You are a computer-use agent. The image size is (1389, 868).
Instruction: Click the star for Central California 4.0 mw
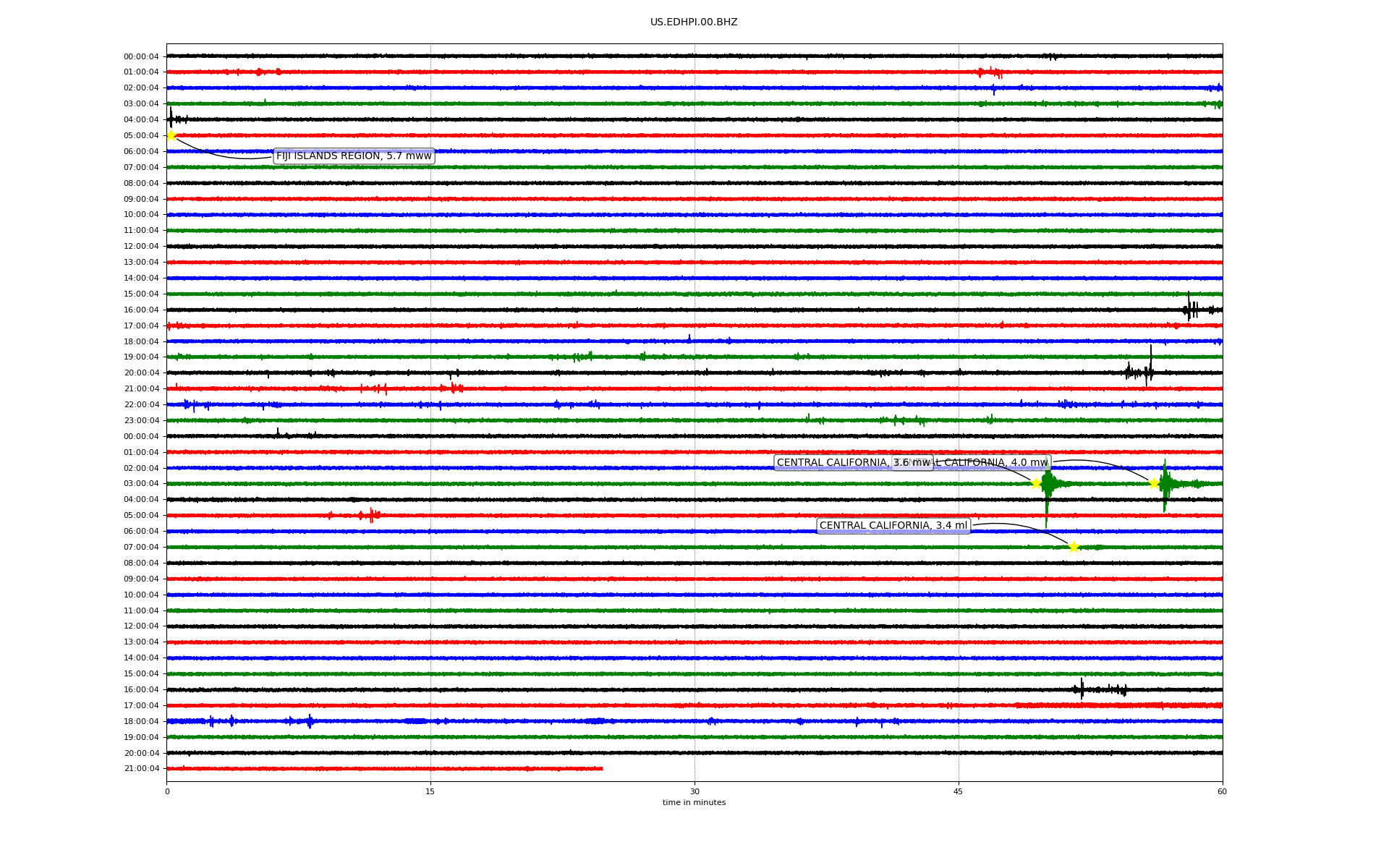pyautogui.click(x=1154, y=483)
